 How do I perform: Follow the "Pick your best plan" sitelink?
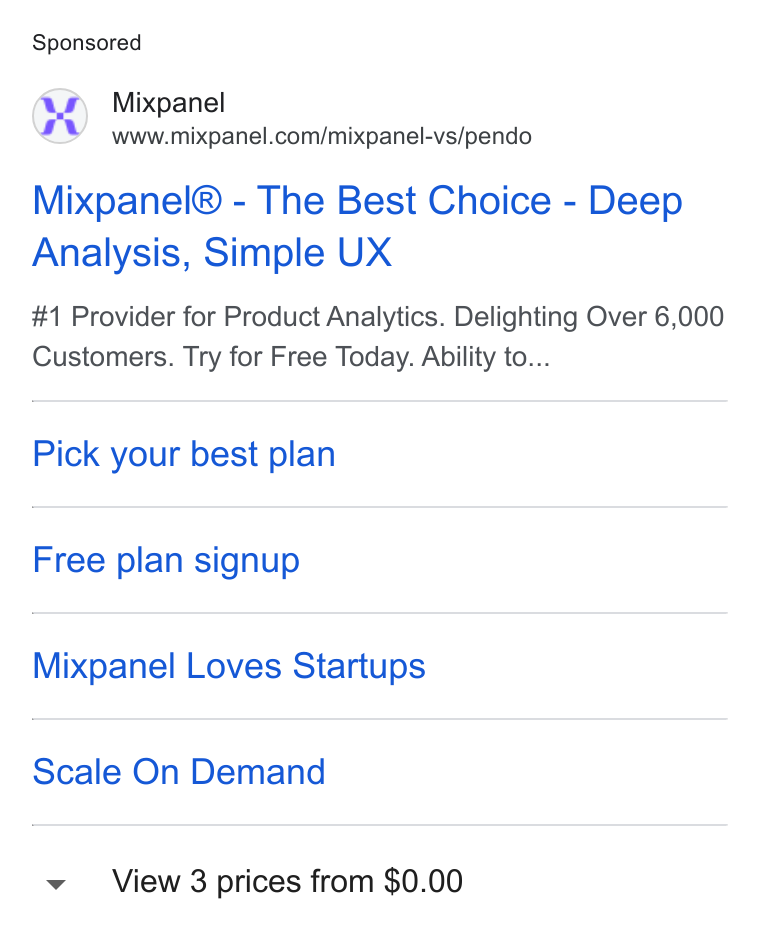point(184,454)
